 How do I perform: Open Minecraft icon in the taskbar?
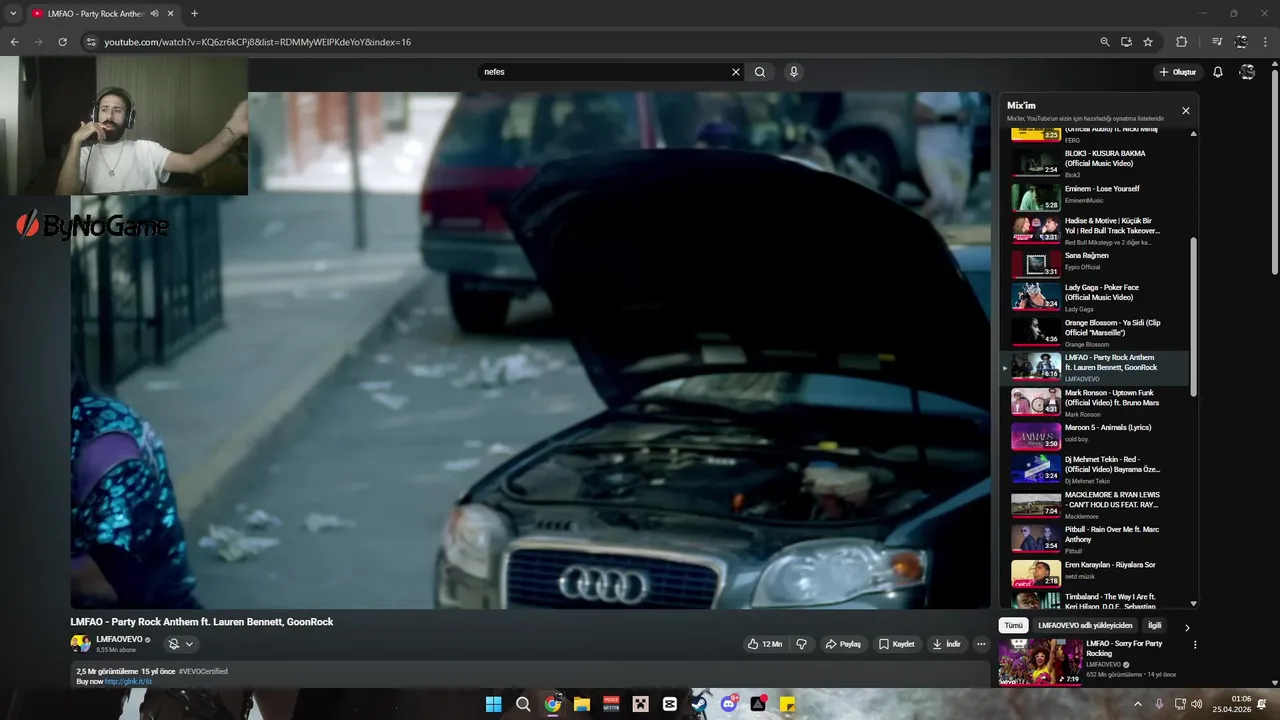tap(641, 704)
